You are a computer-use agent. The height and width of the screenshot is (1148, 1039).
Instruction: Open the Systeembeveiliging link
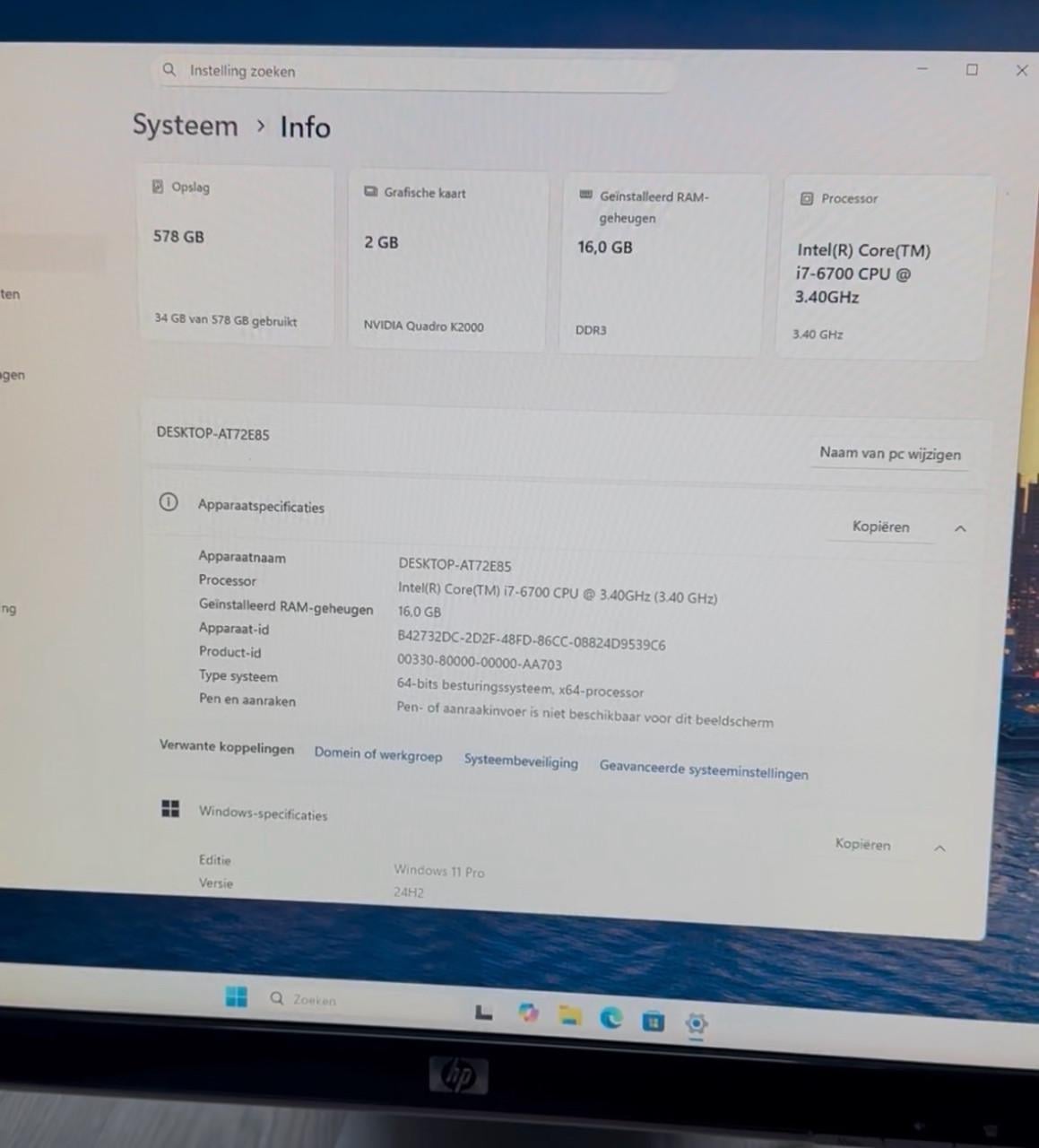click(521, 761)
